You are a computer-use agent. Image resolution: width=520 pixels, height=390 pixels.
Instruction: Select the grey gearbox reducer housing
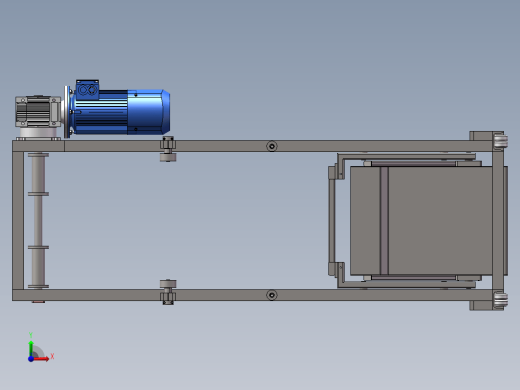coord(38,112)
